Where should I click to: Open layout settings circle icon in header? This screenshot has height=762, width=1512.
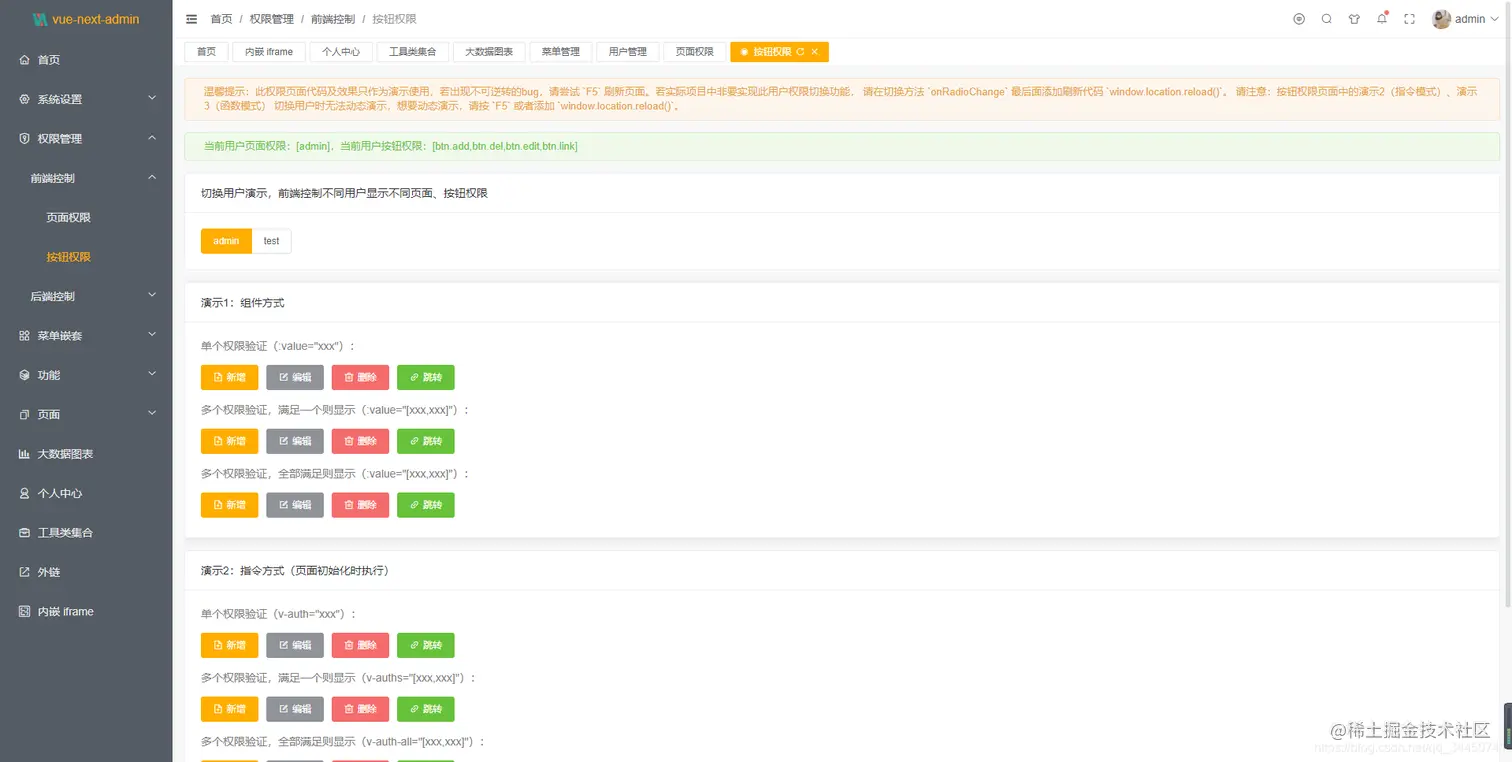click(x=1299, y=19)
